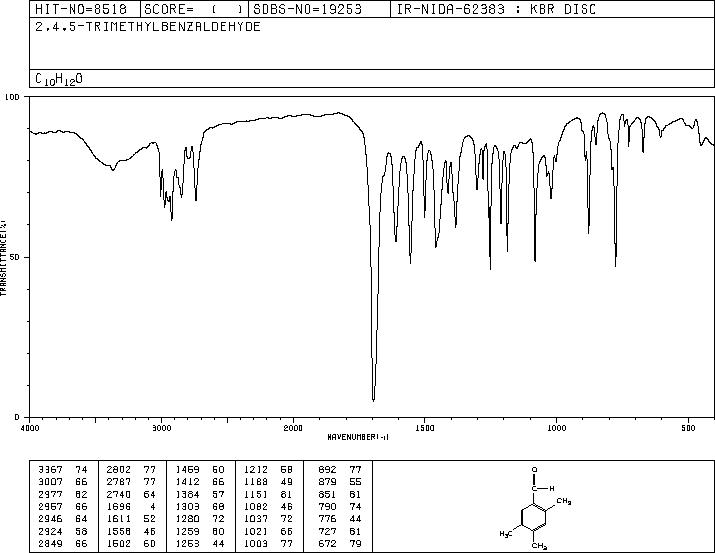Select peak table entry 1280
The image size is (715, 553).
[187, 519]
